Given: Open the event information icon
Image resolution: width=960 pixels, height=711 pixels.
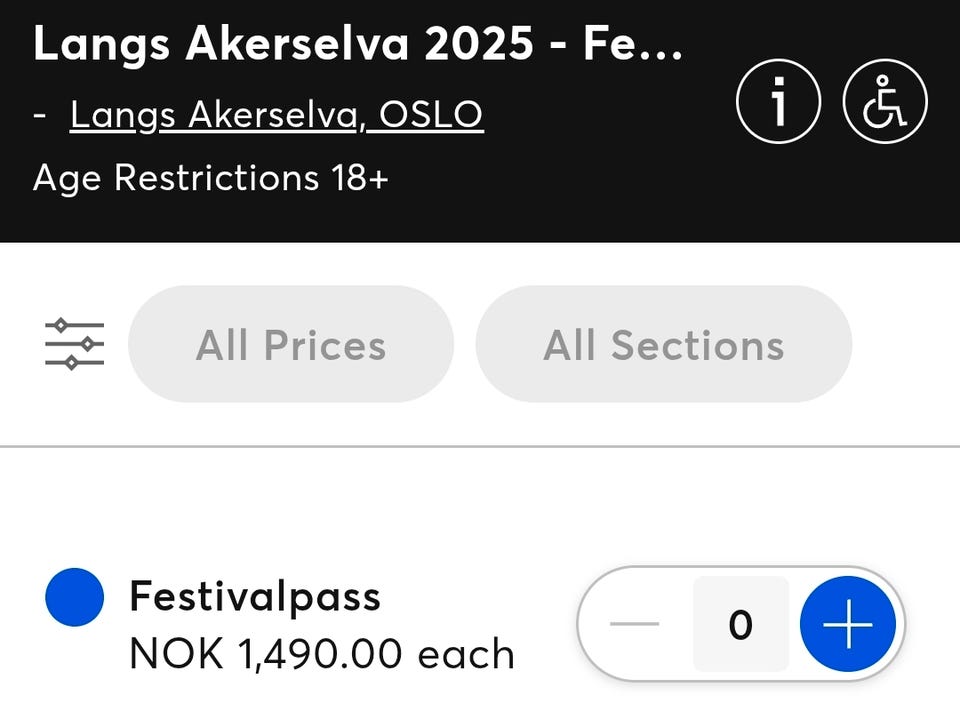Looking at the screenshot, I should click(778, 102).
